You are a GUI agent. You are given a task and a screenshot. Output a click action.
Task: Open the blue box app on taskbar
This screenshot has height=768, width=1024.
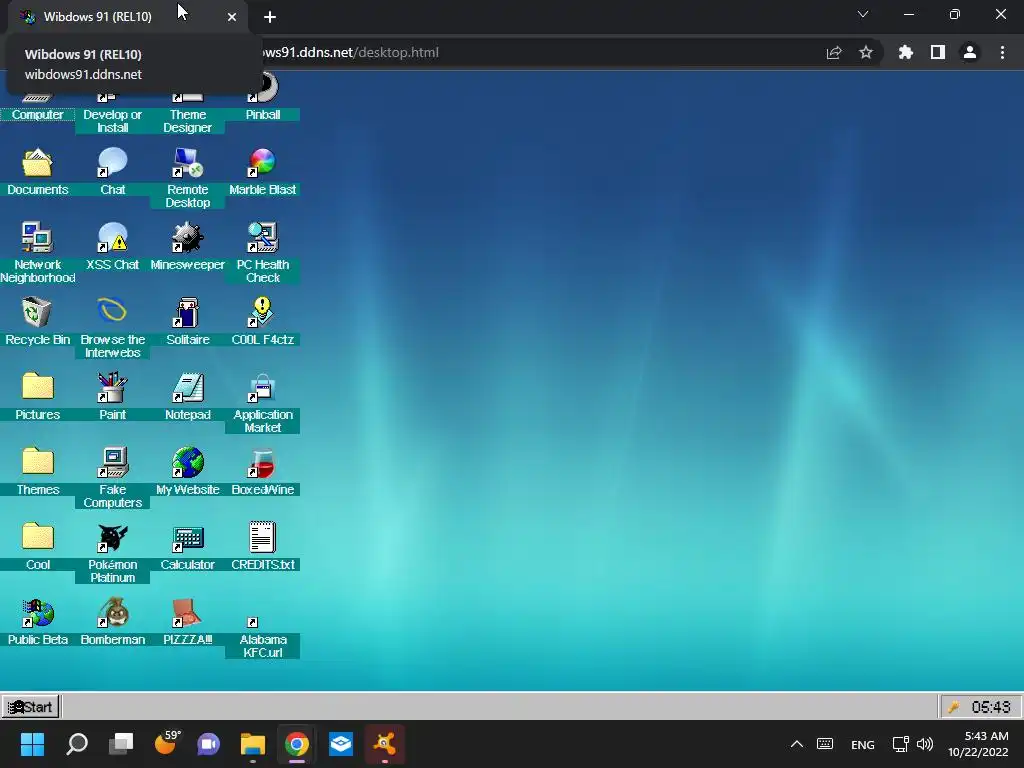341,744
